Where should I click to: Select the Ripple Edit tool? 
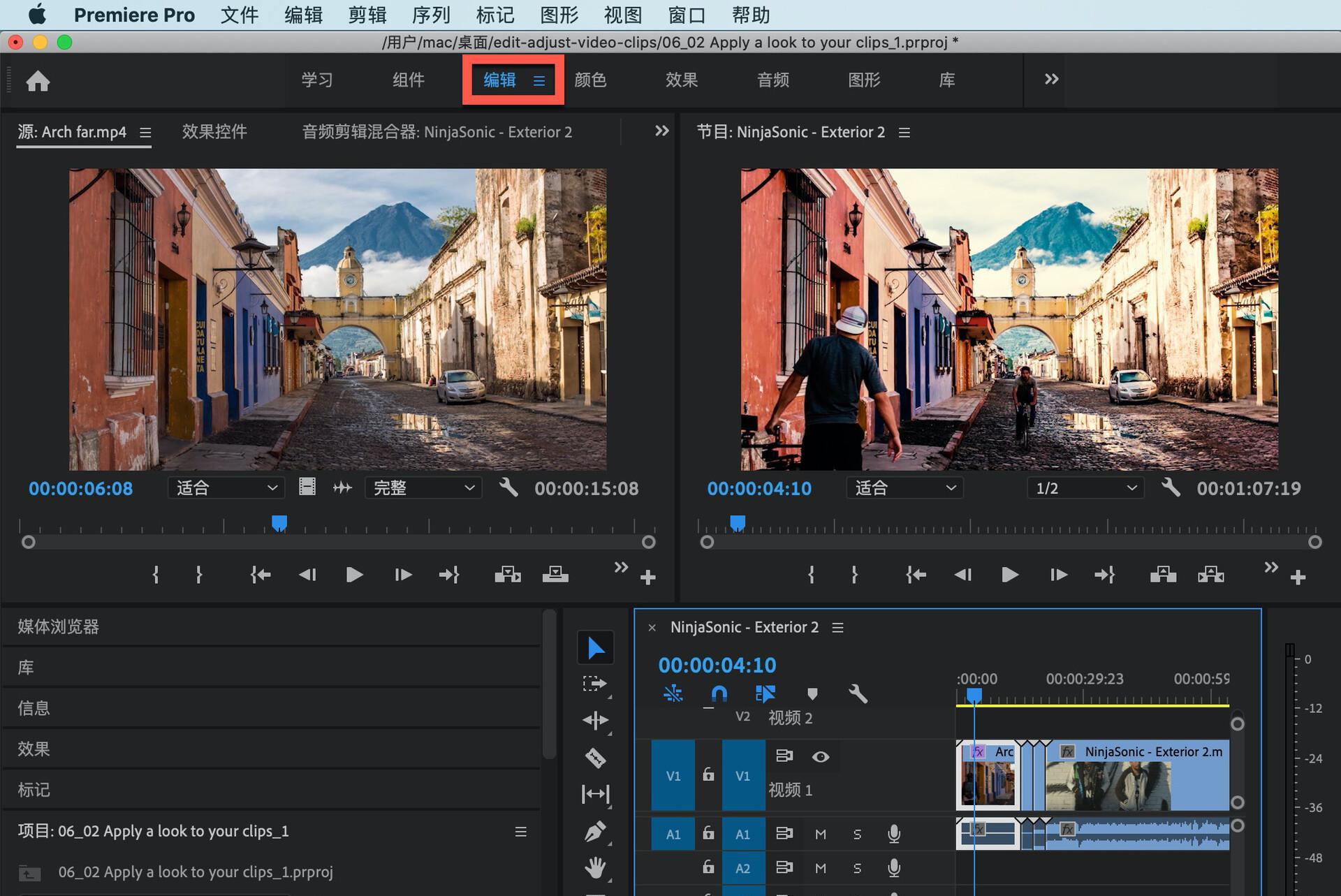(x=595, y=721)
